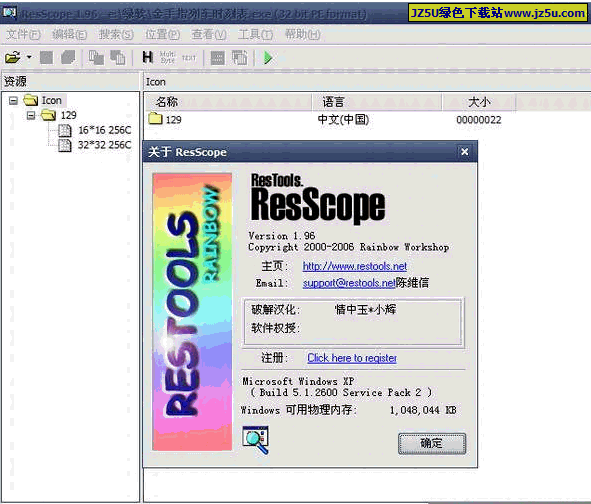This screenshot has width=591, height=504.
Task: Click the 1,048,044 KB memory value
Action: [423, 410]
